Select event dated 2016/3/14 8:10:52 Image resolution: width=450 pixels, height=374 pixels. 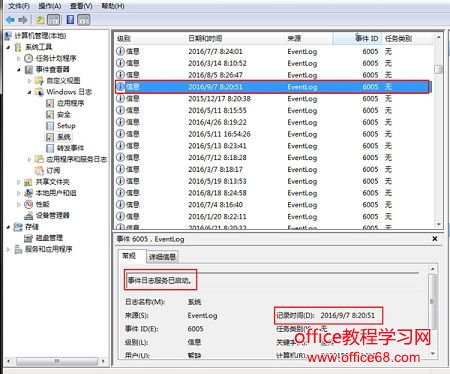click(273, 63)
